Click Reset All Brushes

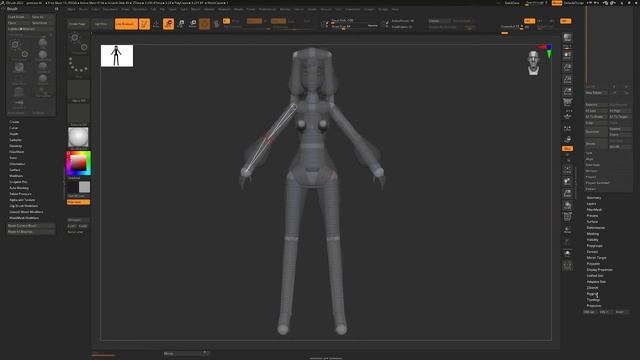[31, 232]
